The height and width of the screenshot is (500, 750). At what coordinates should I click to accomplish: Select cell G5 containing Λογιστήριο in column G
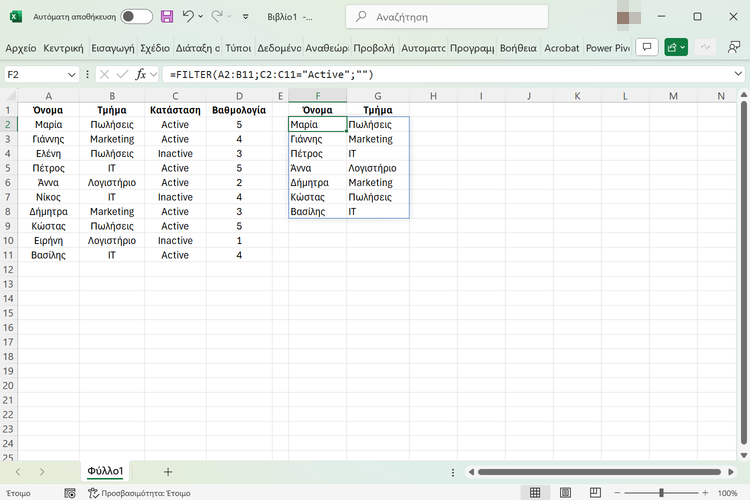tap(378, 168)
